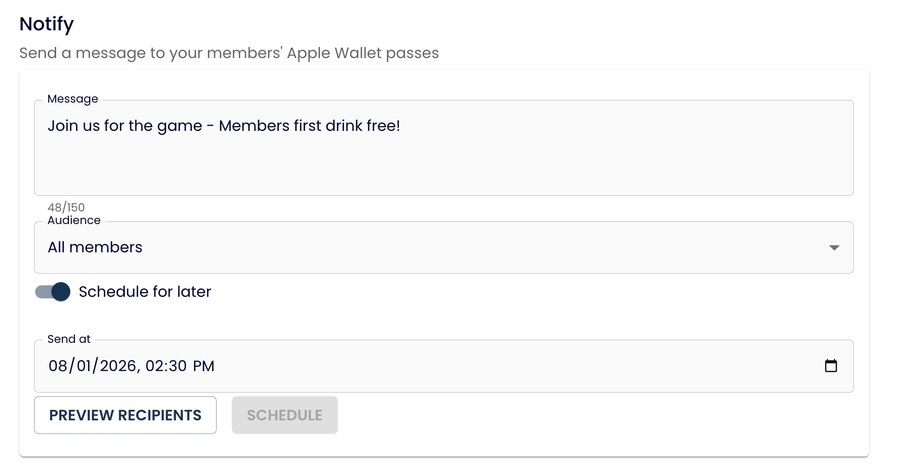900x468 pixels.
Task: Click the Audience field label
Action: click(x=74, y=221)
